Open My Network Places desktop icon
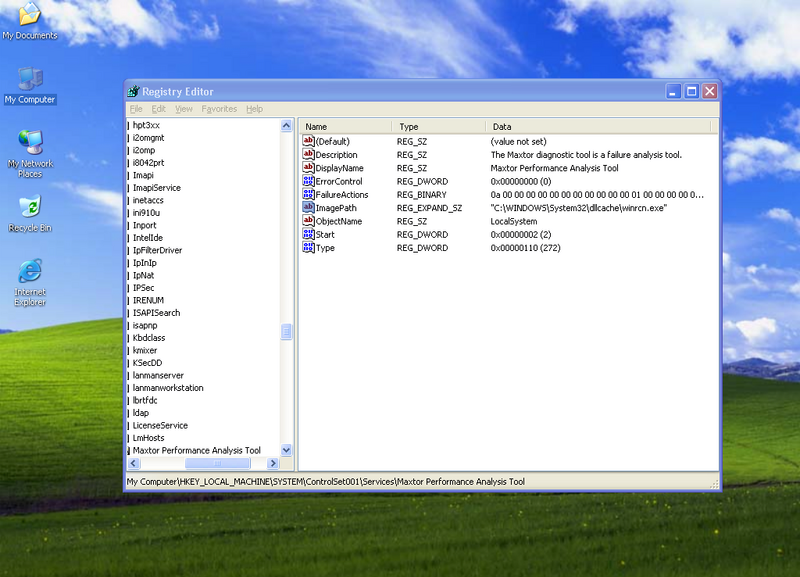Viewport: 800px width, 577px height. click(x=30, y=154)
